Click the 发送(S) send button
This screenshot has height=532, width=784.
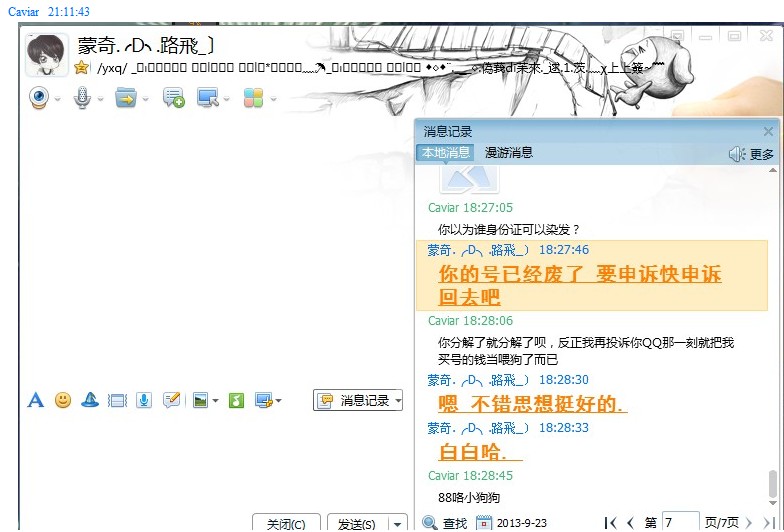tap(356, 523)
